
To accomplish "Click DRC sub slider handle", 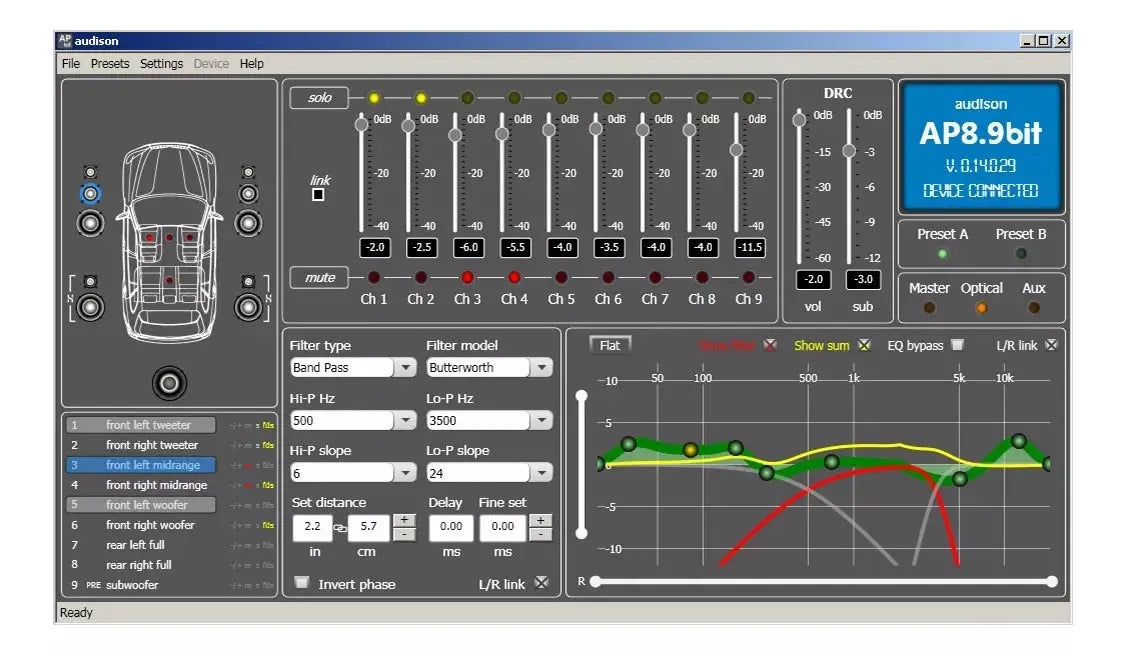I will (x=849, y=151).
